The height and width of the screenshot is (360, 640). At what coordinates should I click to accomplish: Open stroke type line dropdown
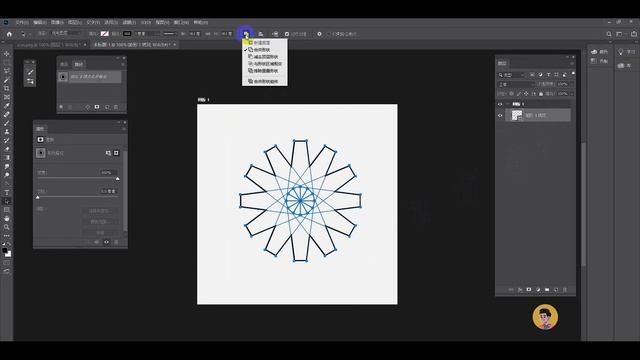click(x=170, y=34)
